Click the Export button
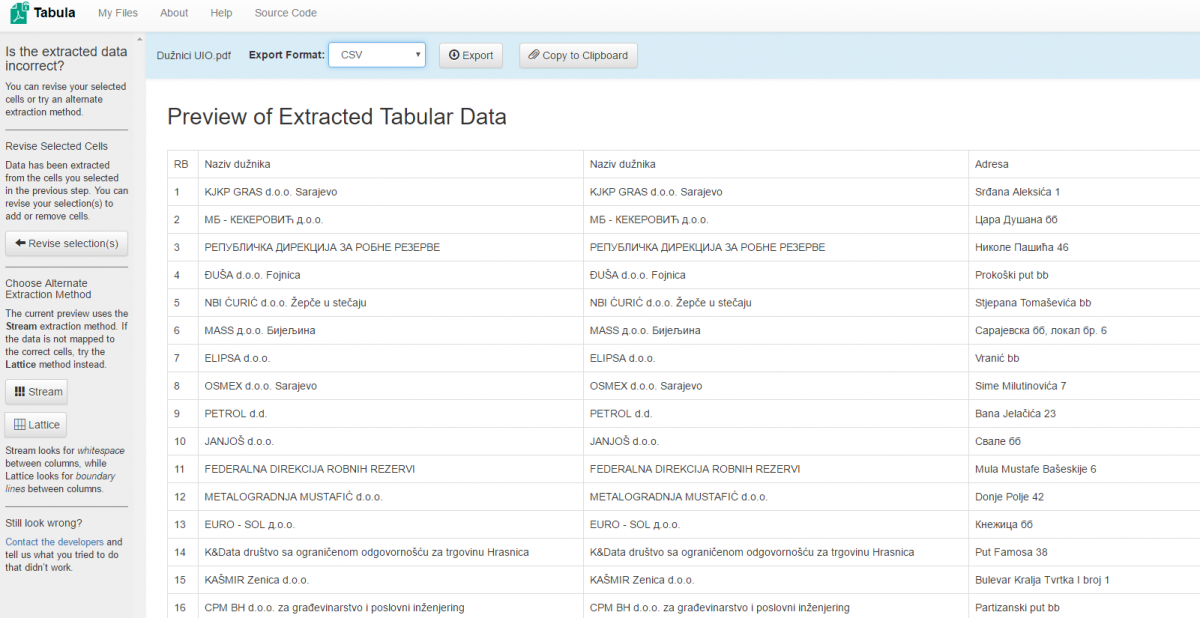 470,55
